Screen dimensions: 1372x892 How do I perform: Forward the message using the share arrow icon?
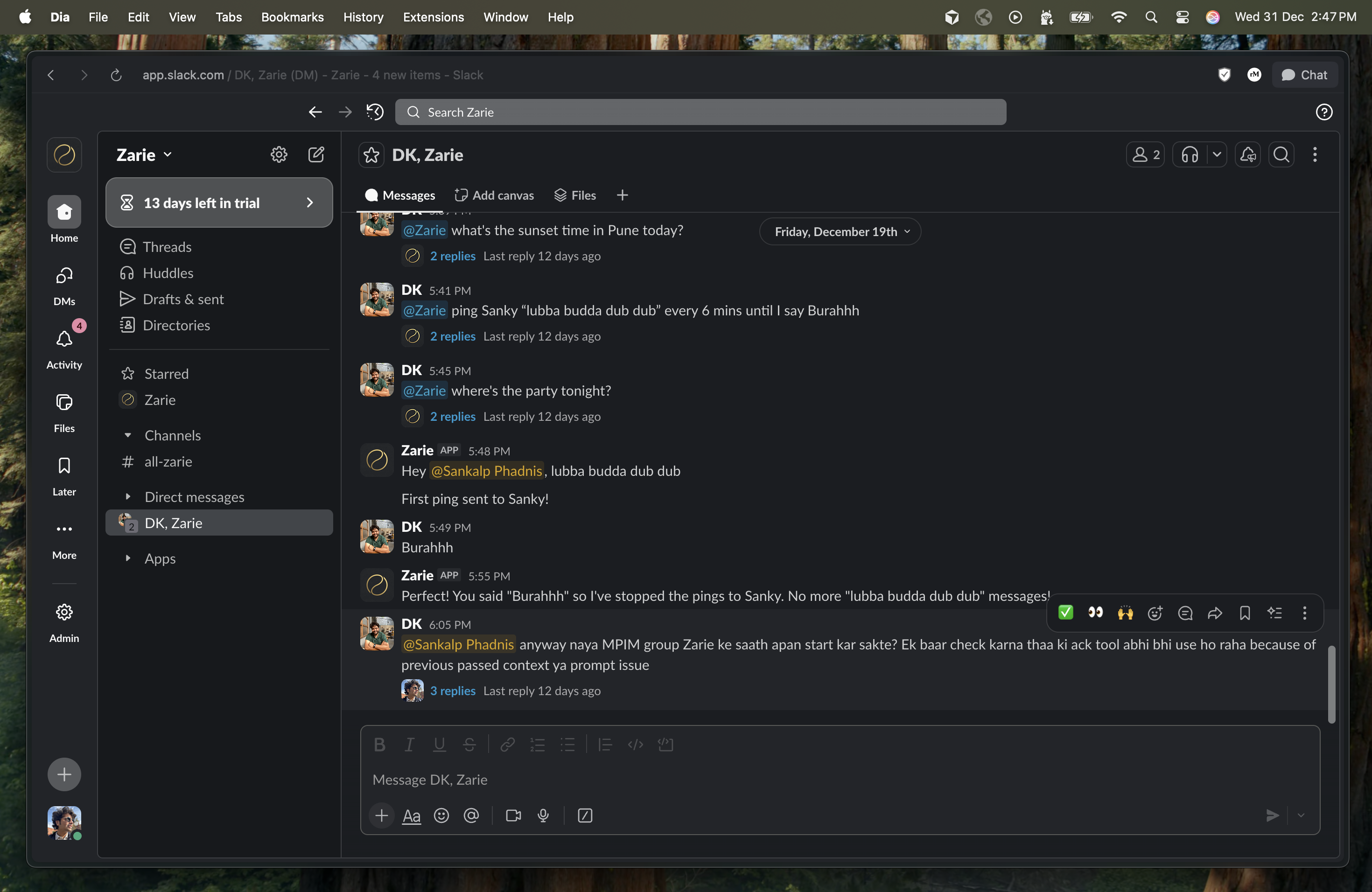(x=1215, y=613)
